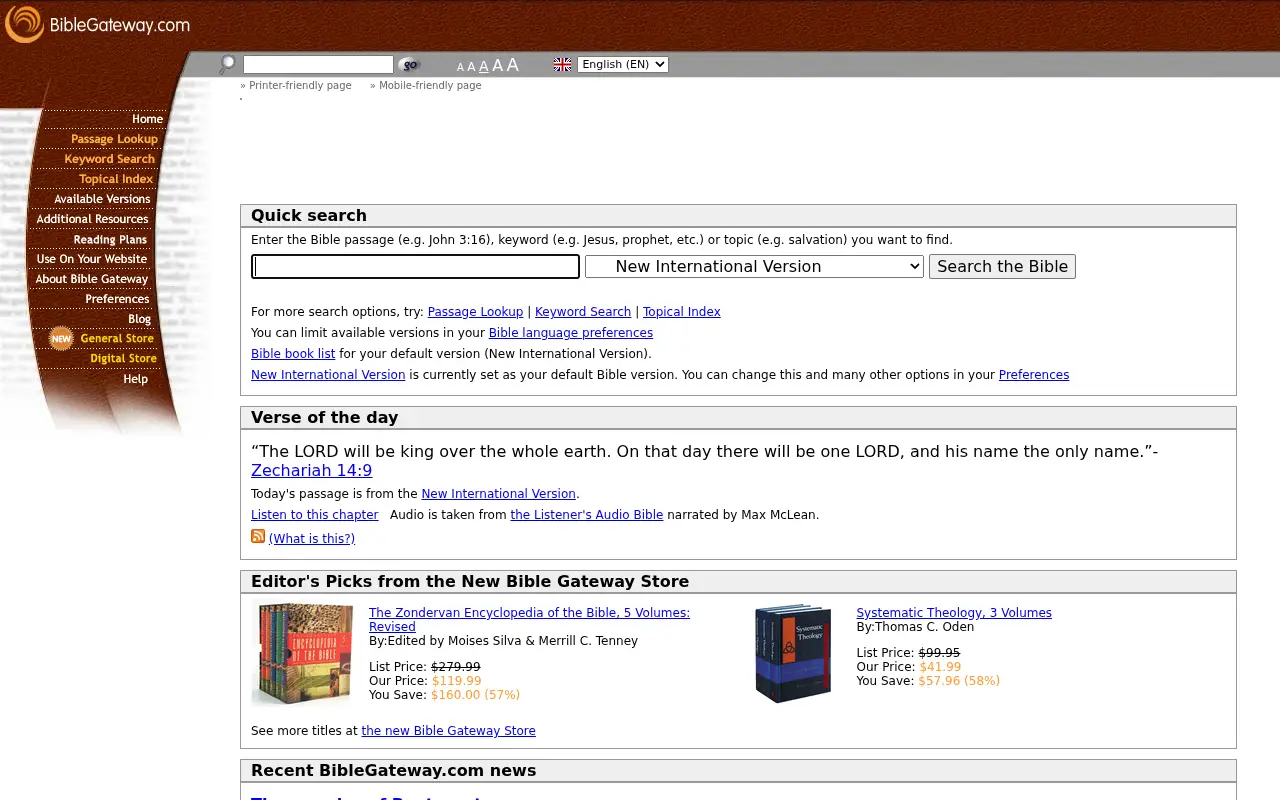1280x800 pixels.
Task: Click the NEW badge beside General Store
Action: [x=62, y=338]
